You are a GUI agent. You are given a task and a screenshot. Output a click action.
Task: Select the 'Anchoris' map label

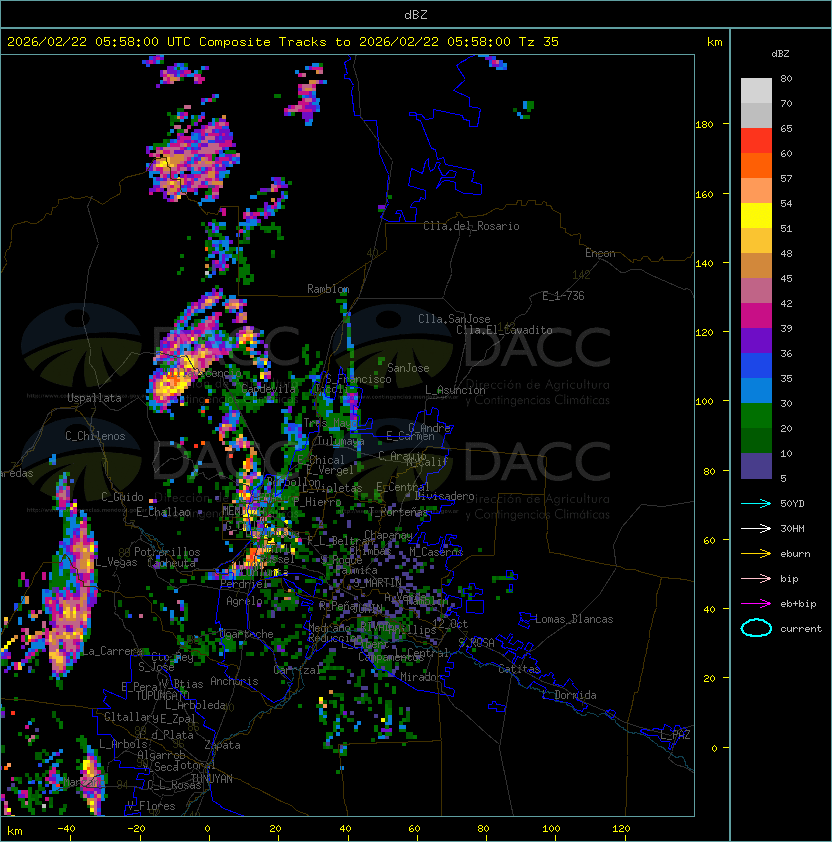tap(234, 681)
